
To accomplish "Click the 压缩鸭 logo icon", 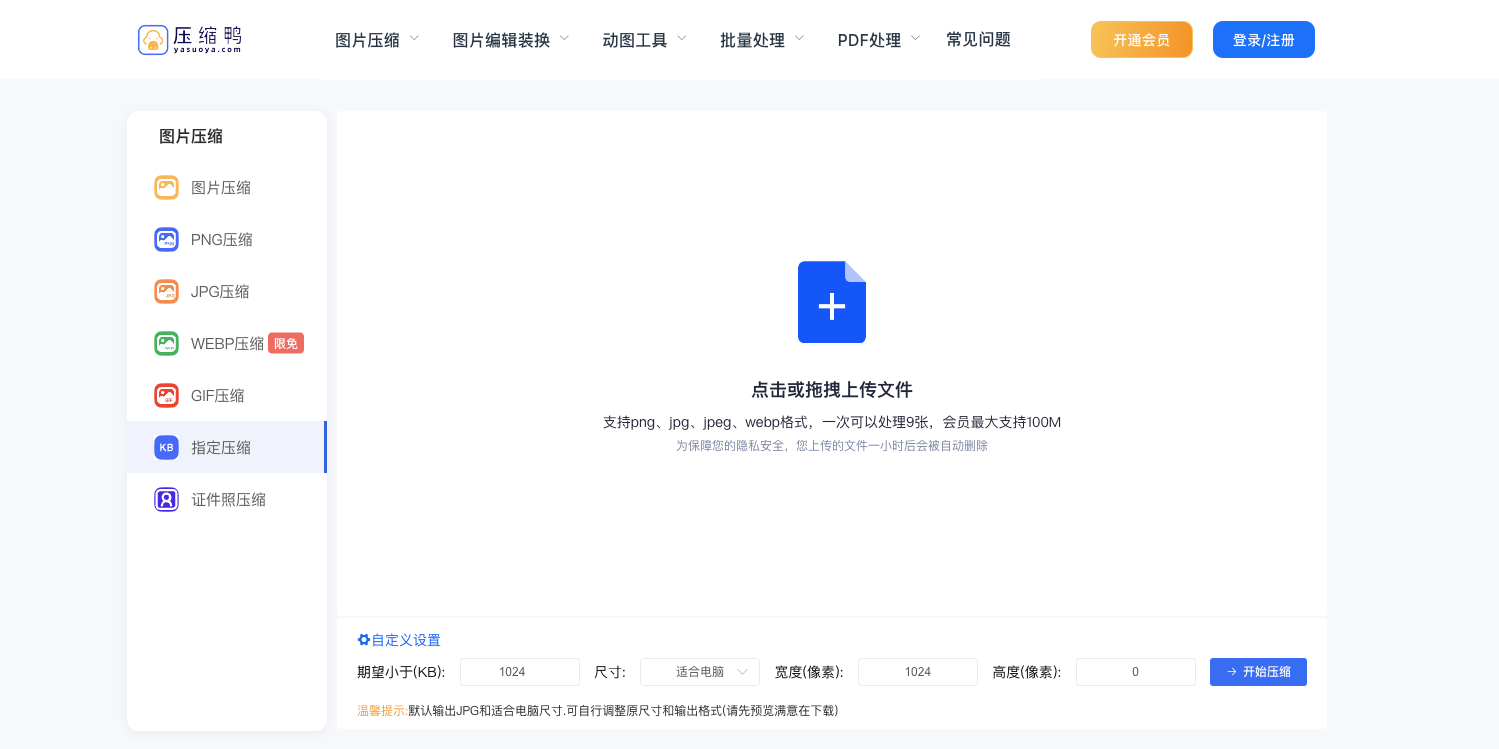I will coord(152,40).
